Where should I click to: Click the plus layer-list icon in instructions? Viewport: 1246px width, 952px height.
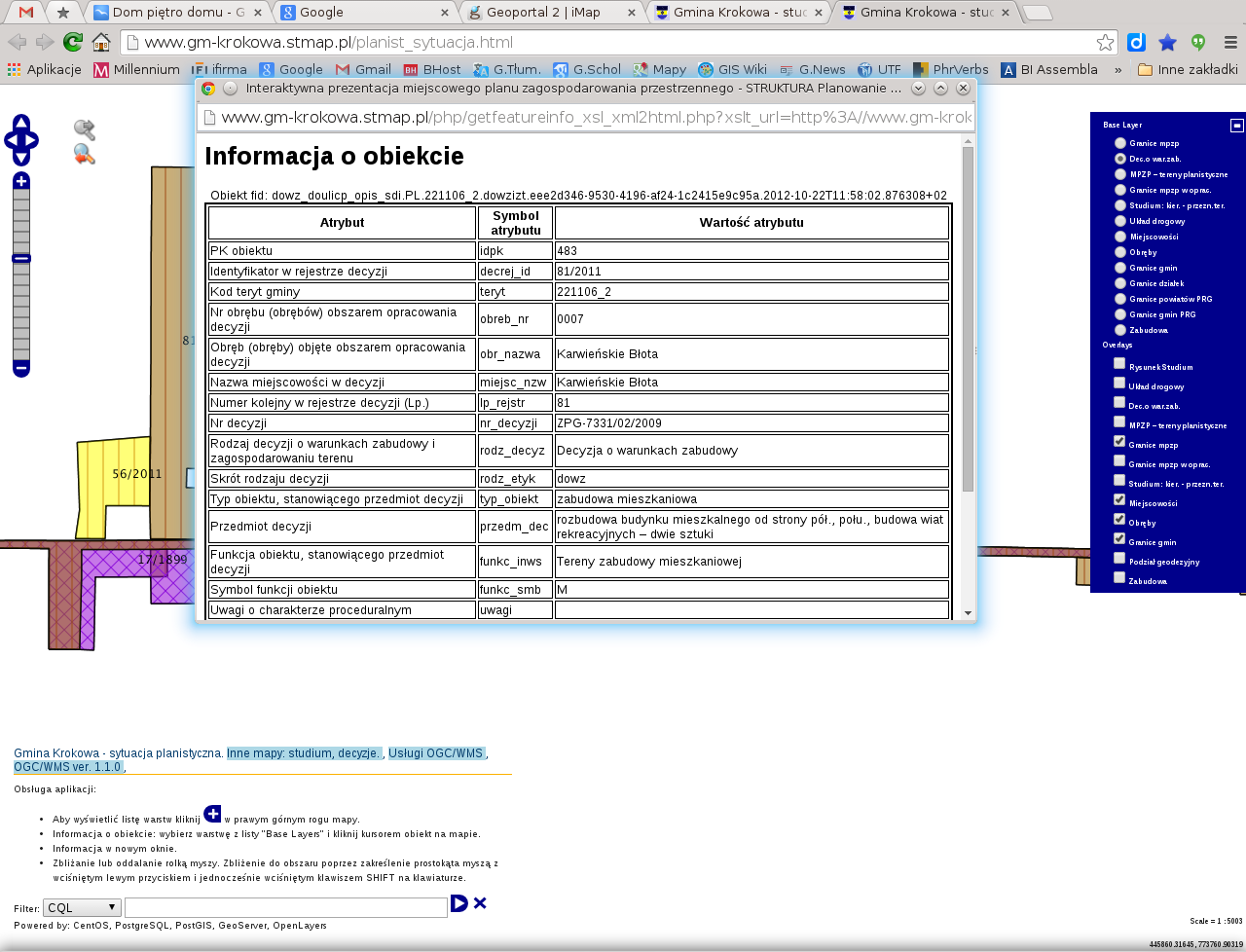tap(212, 814)
